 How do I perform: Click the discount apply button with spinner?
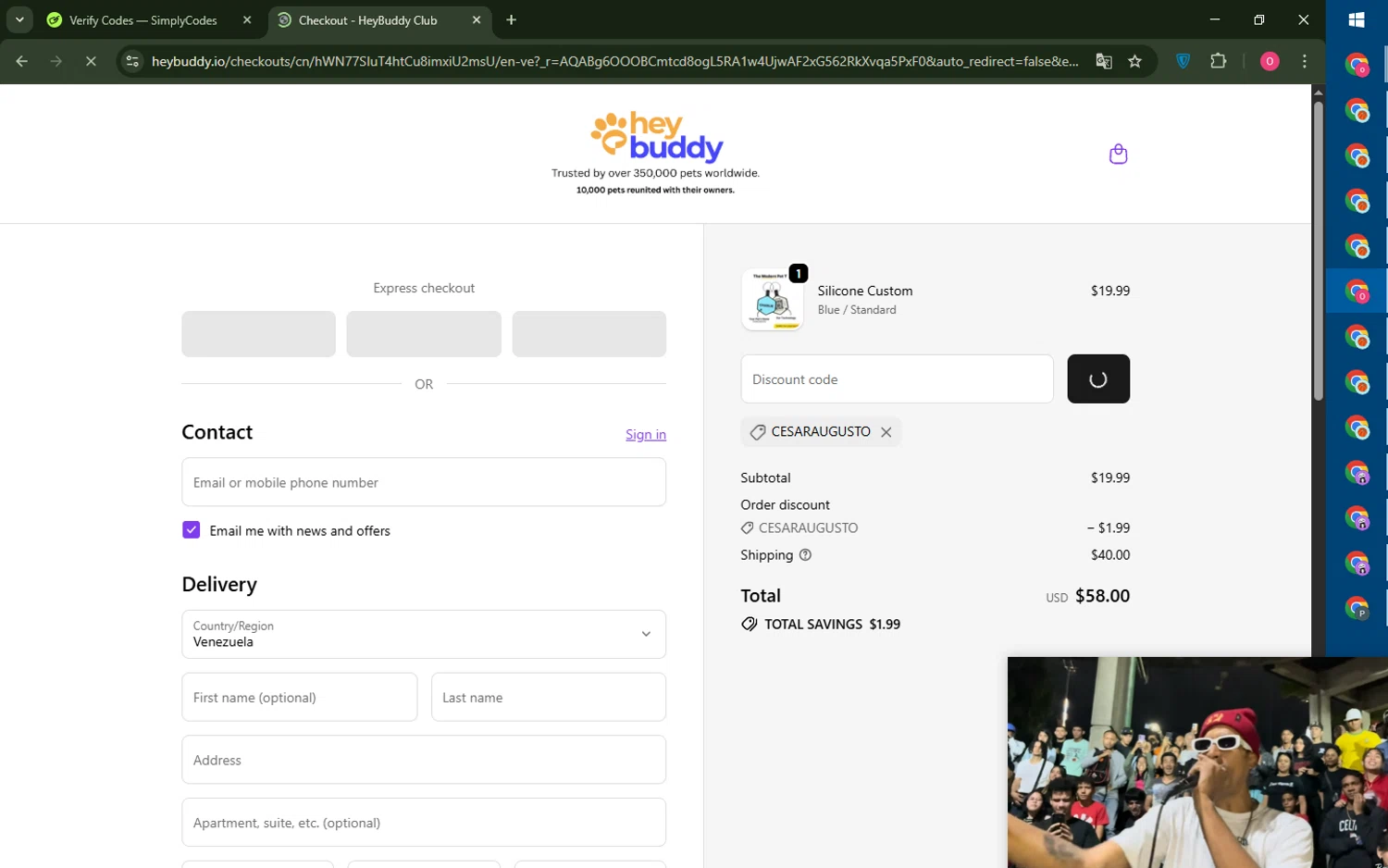tap(1098, 378)
